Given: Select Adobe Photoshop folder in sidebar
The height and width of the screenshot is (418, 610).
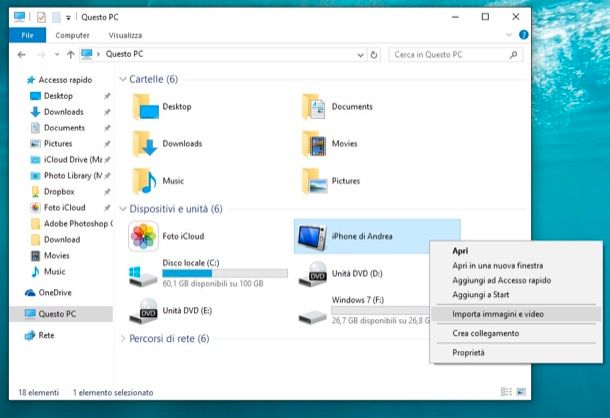Looking at the screenshot, I should click(x=76, y=223).
